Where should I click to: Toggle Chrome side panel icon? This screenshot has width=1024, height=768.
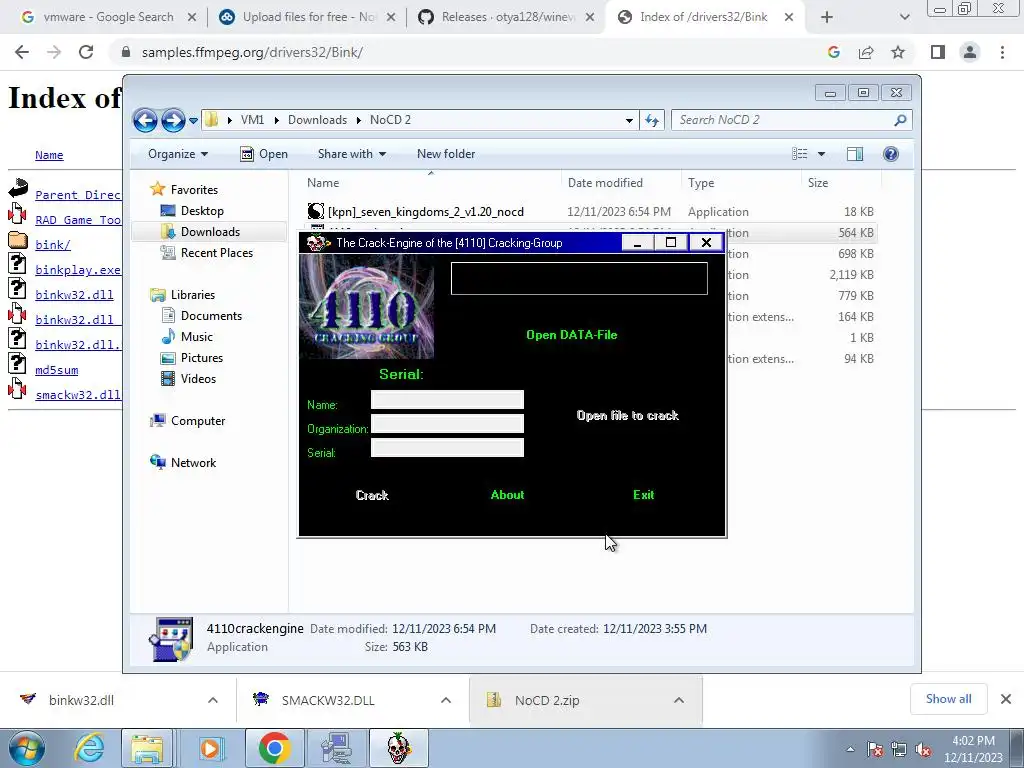point(938,52)
